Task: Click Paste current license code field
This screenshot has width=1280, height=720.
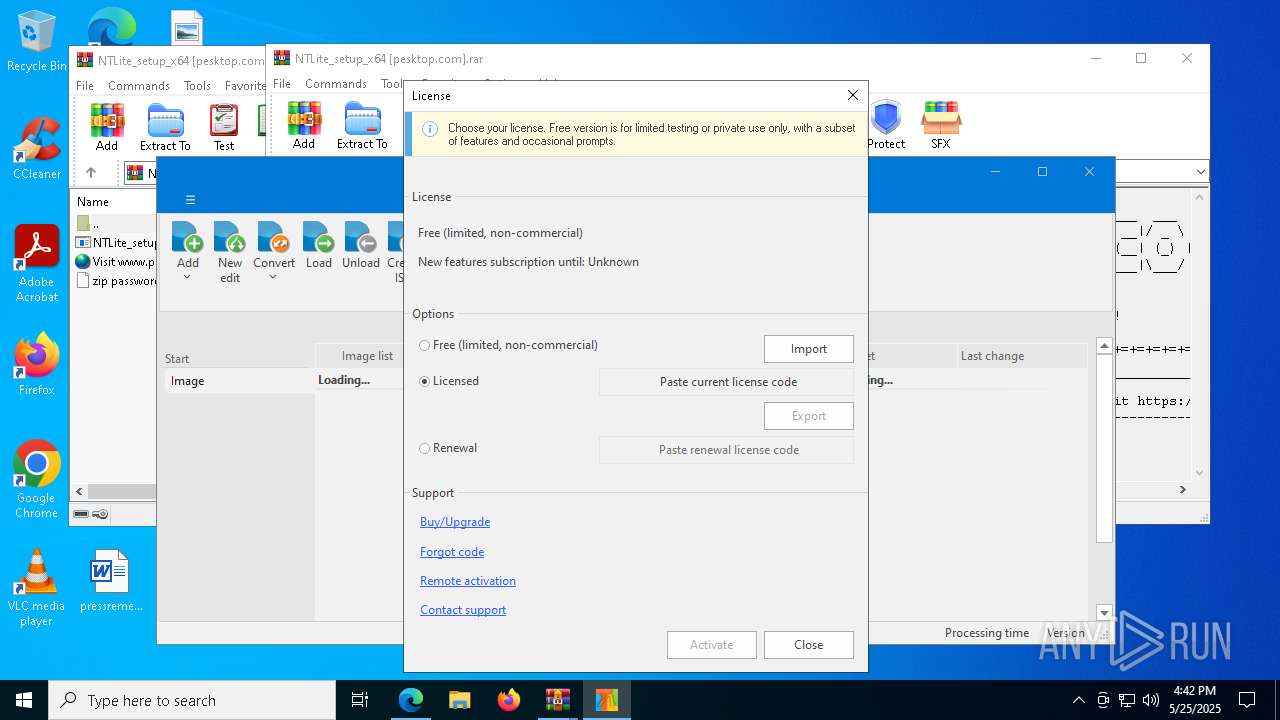Action: pos(727,382)
